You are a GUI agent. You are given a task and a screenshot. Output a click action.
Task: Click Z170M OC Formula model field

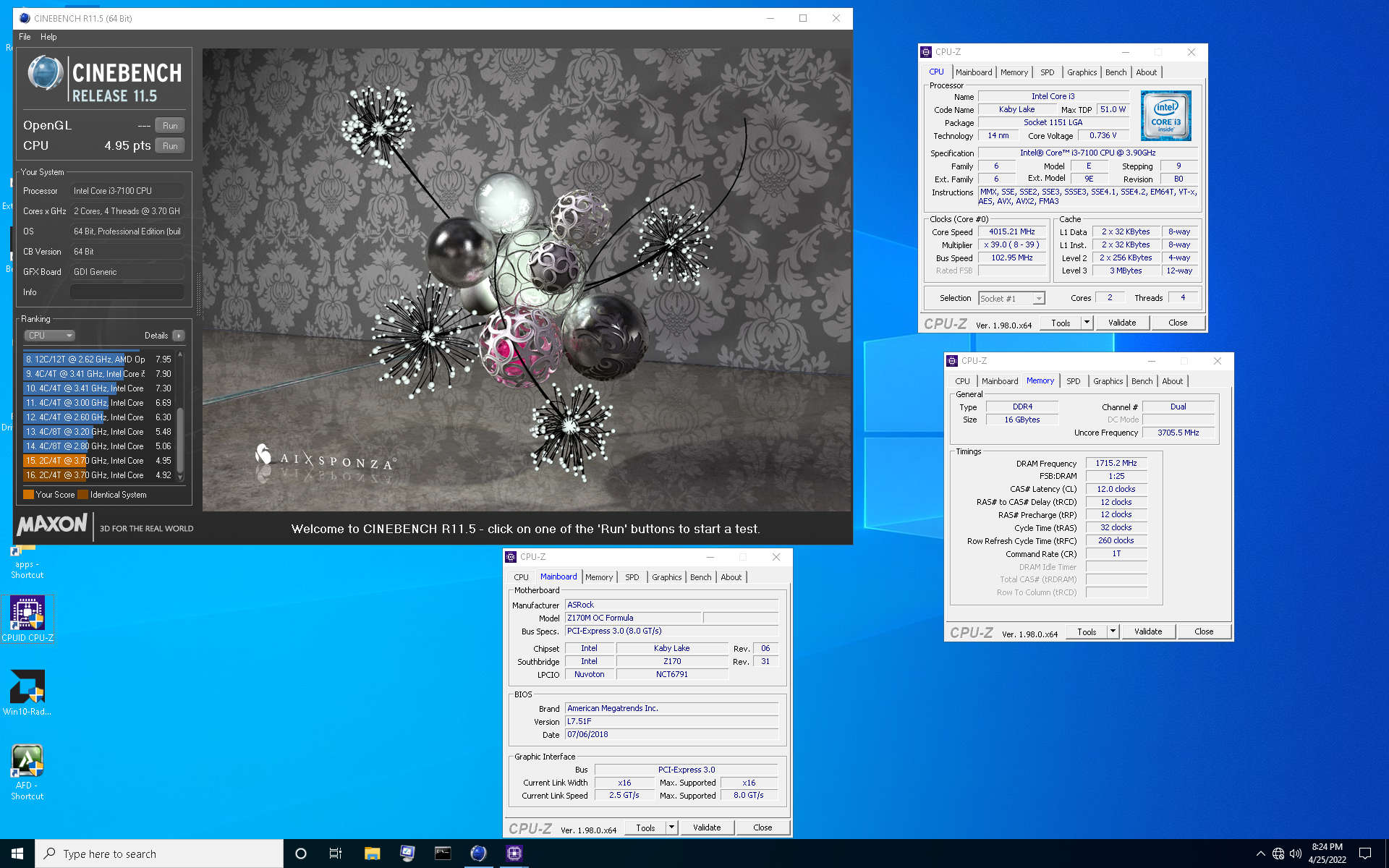point(633,618)
